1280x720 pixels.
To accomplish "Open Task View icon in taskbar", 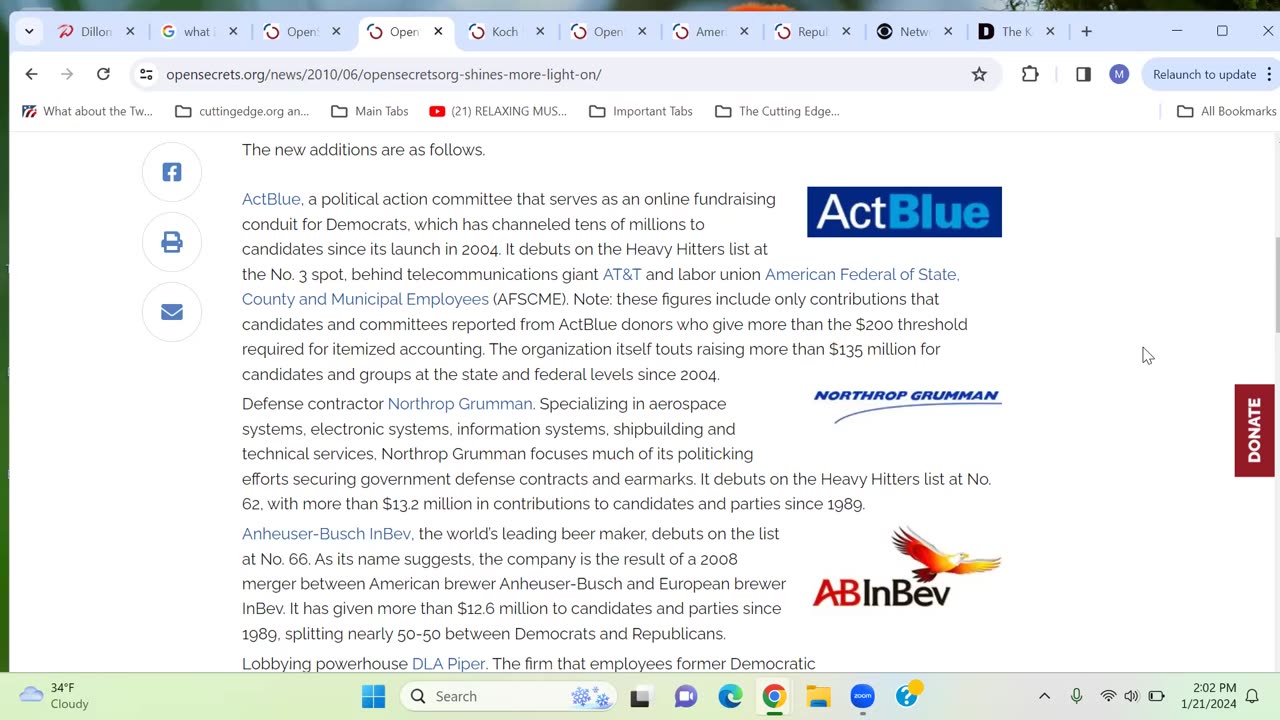I will [641, 696].
